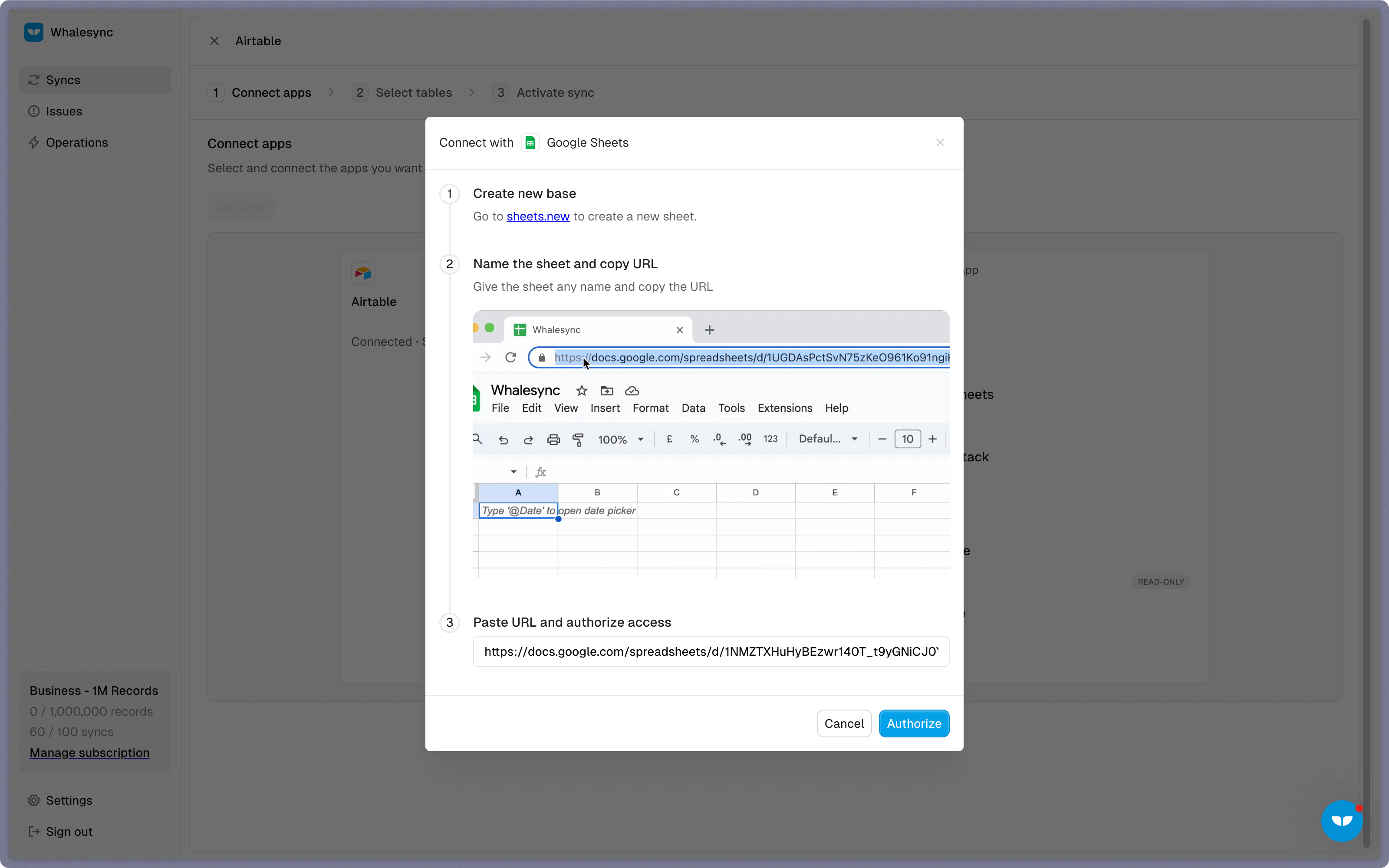Click the Whalesync logo in sidebar
The width and height of the screenshot is (1389, 868).
34,32
